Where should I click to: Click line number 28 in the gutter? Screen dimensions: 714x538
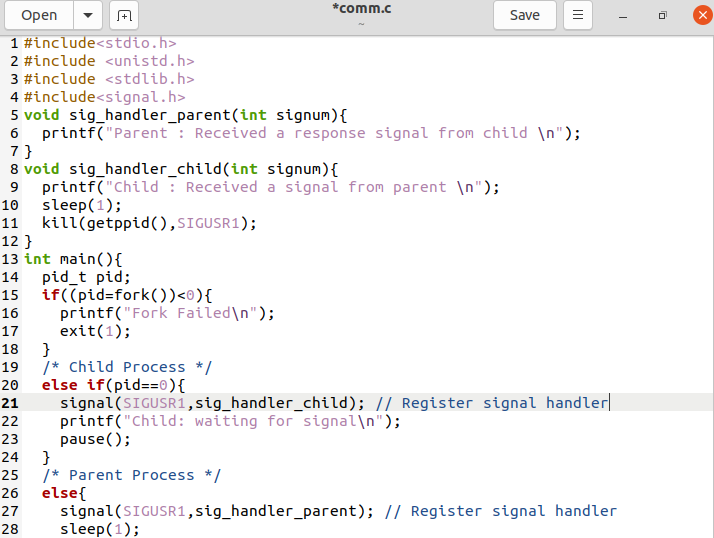click(10, 529)
